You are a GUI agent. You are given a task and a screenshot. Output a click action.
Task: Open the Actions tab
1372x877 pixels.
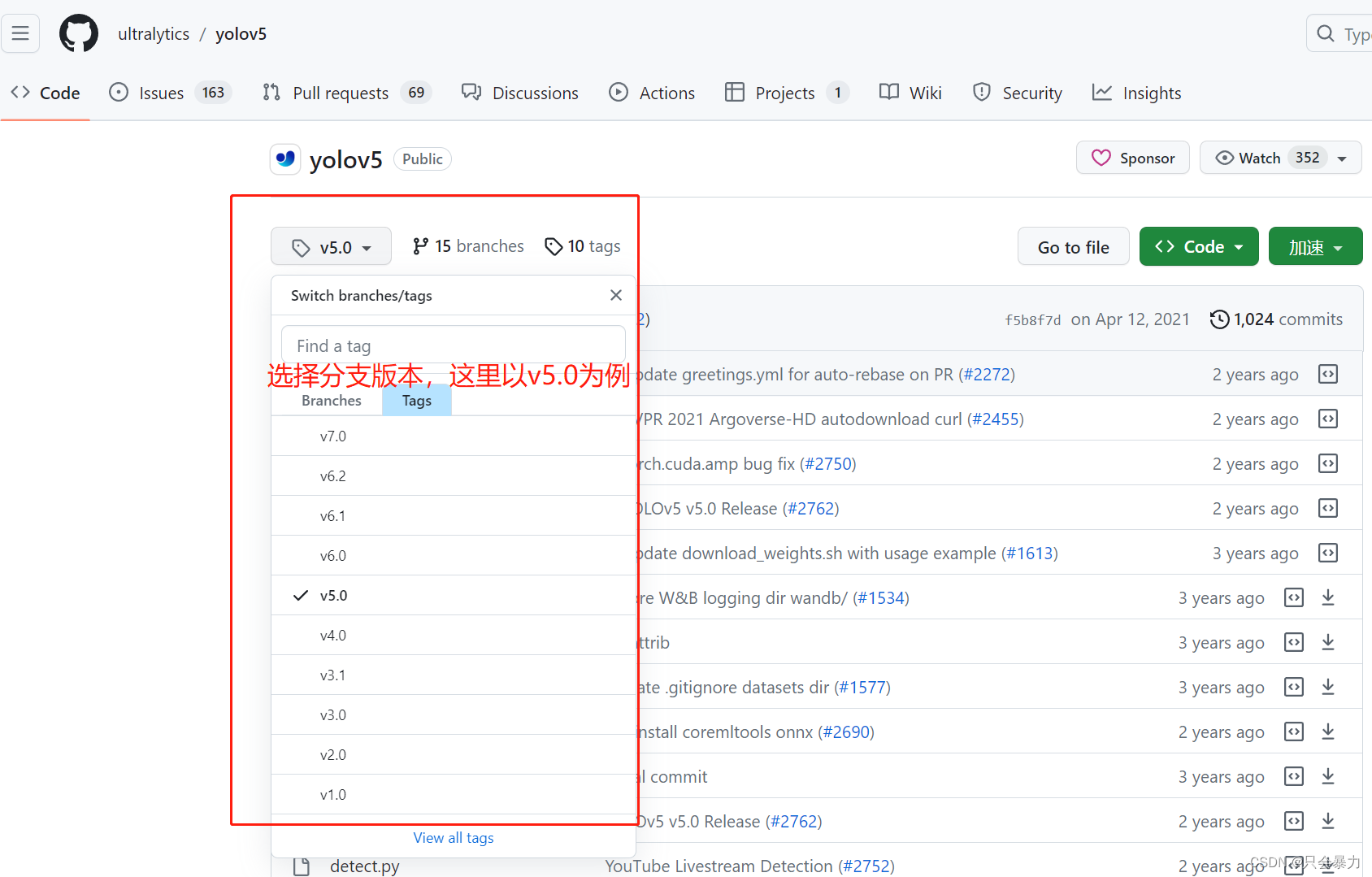652,93
